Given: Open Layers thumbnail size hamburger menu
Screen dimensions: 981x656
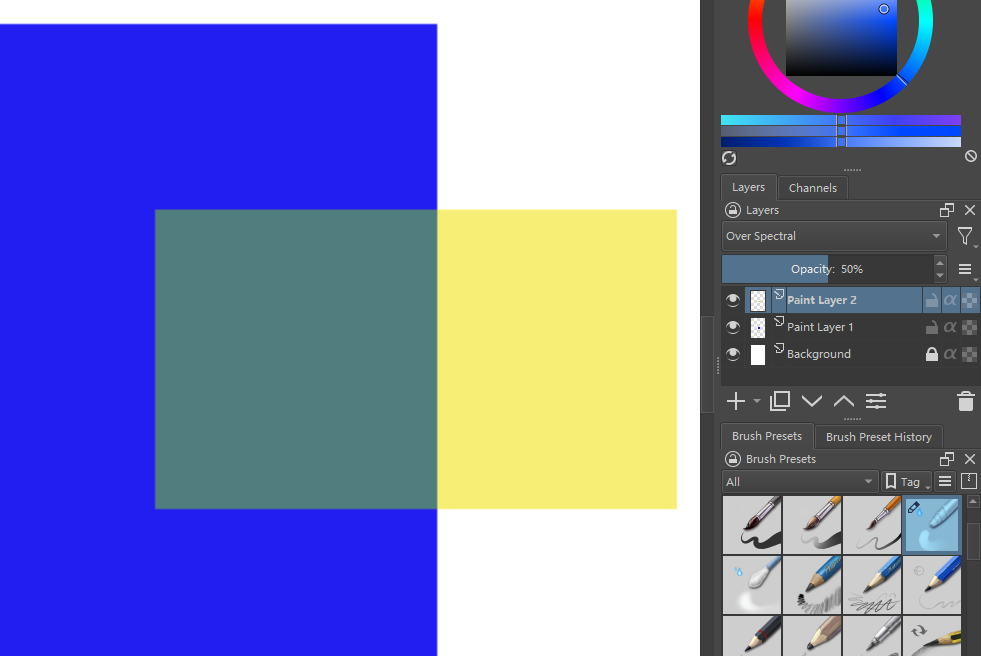Looking at the screenshot, I should (x=965, y=270).
